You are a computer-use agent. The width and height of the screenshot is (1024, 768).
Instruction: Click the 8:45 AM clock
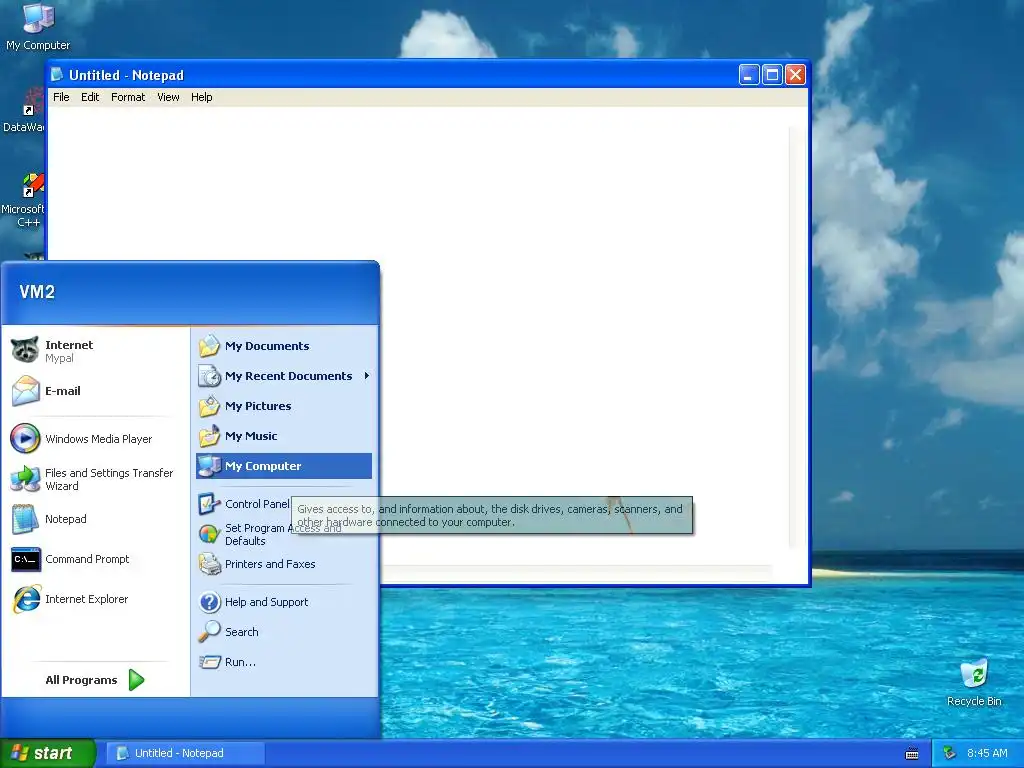tap(987, 753)
